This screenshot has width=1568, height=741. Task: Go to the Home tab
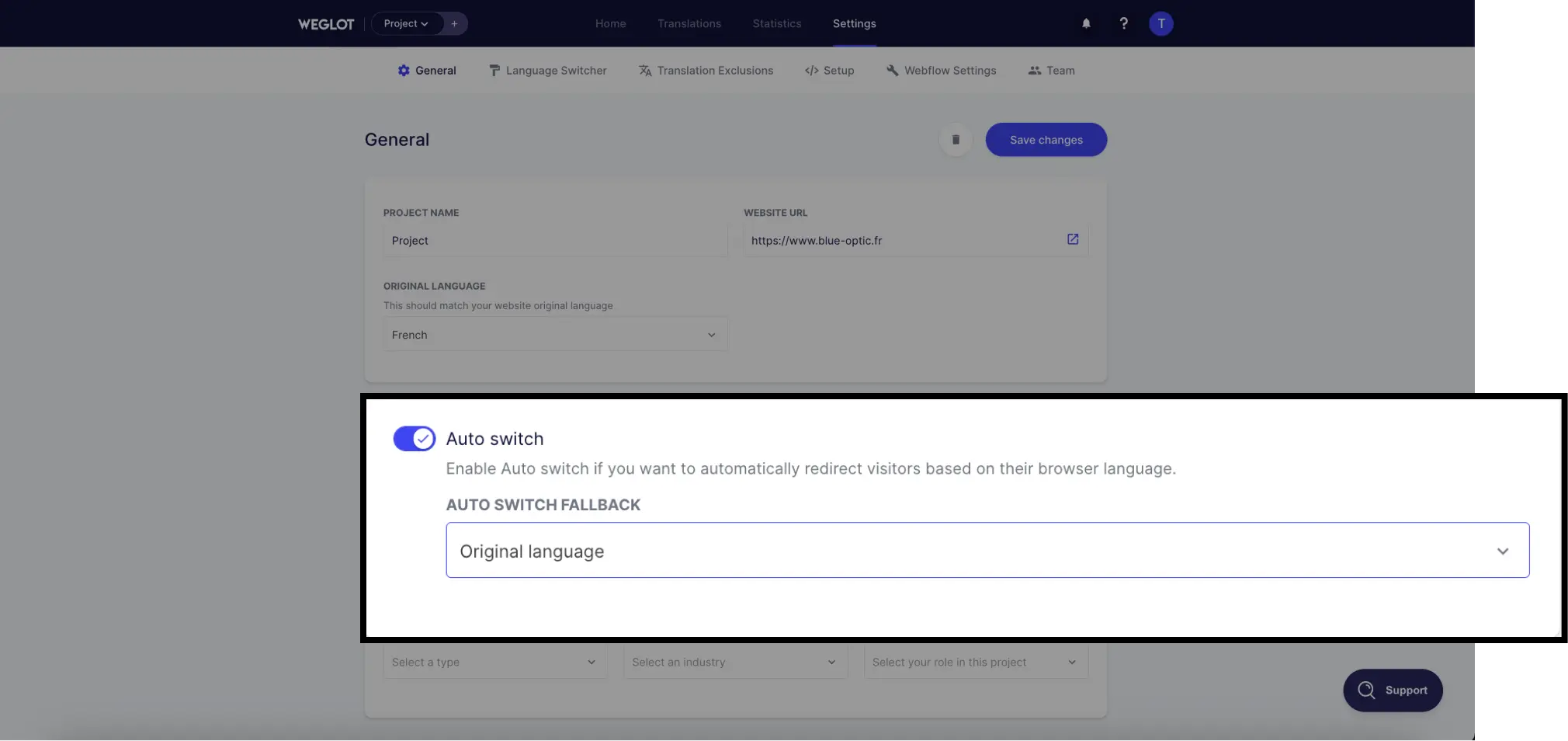pyautogui.click(x=611, y=24)
